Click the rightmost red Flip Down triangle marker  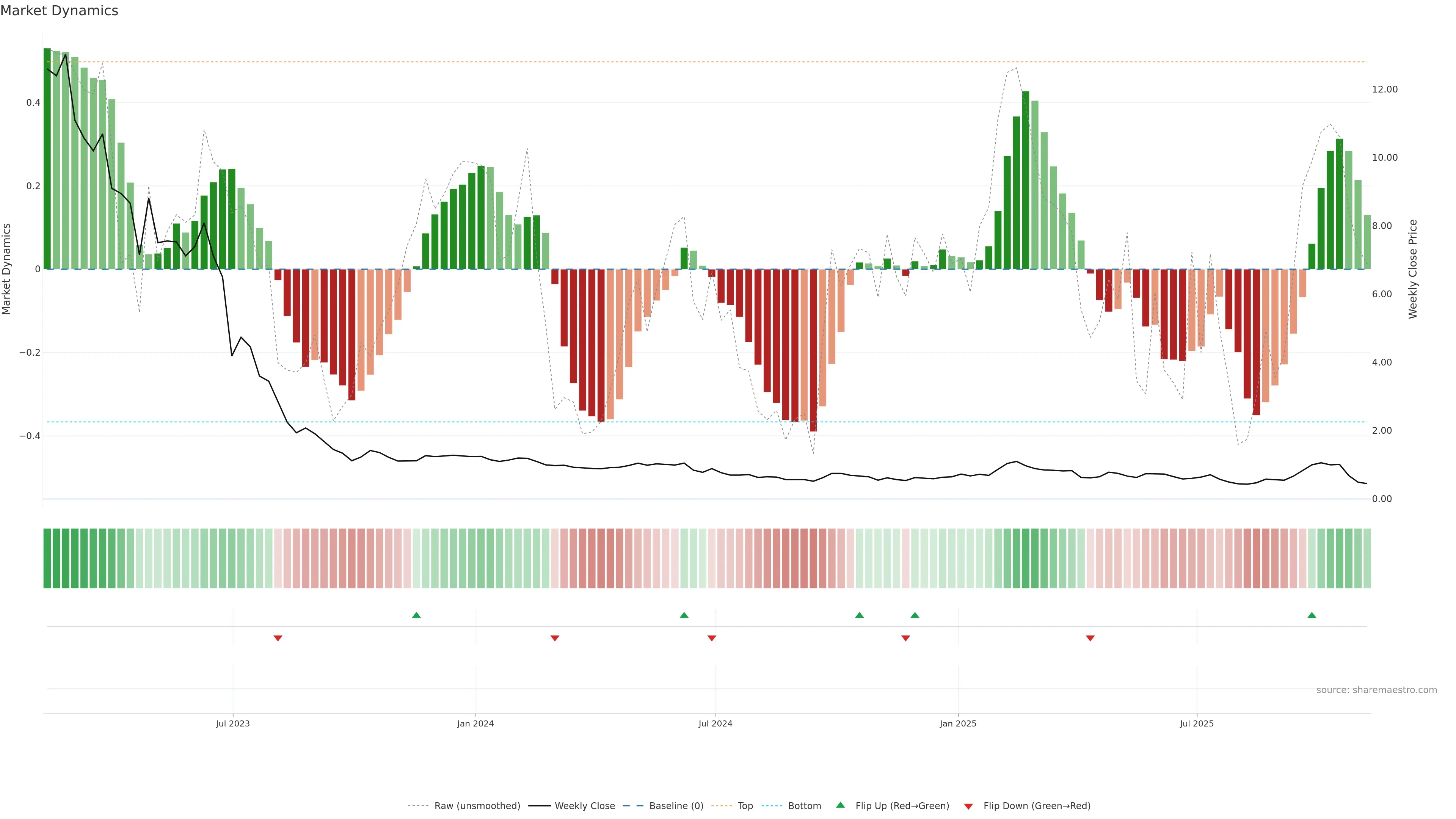tap(1090, 638)
